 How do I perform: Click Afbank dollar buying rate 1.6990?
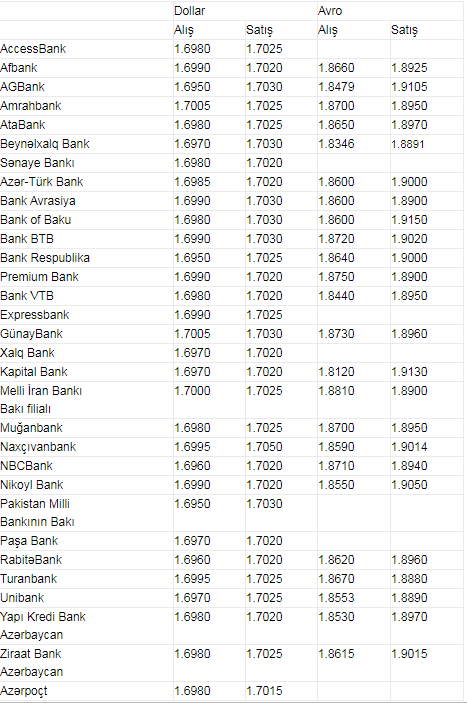tap(192, 68)
